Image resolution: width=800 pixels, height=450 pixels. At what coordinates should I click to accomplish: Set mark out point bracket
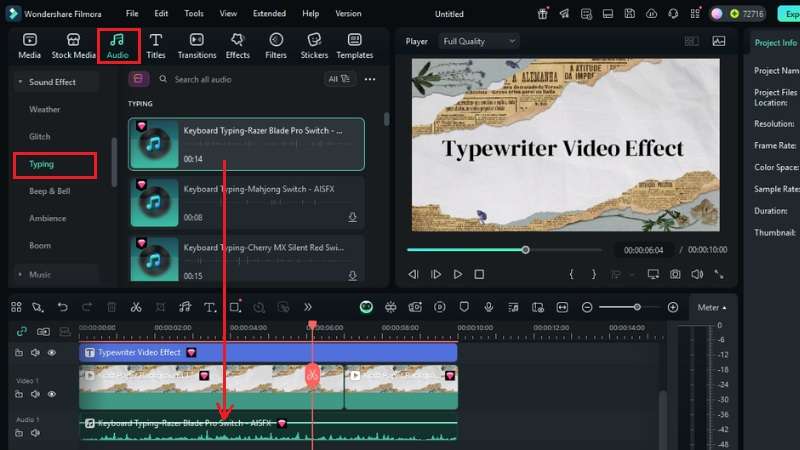coord(593,274)
